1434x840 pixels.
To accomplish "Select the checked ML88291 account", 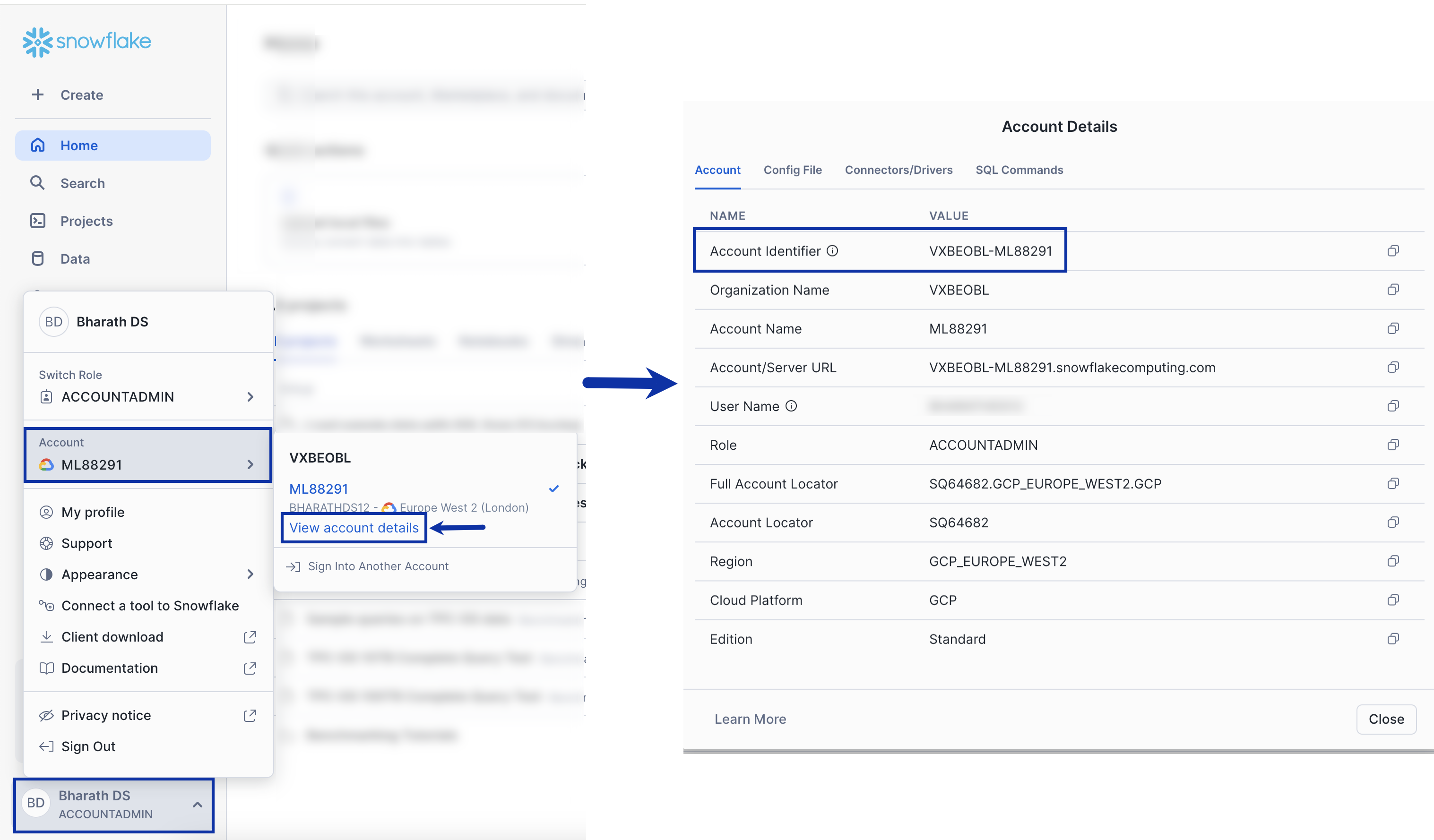I will point(319,489).
